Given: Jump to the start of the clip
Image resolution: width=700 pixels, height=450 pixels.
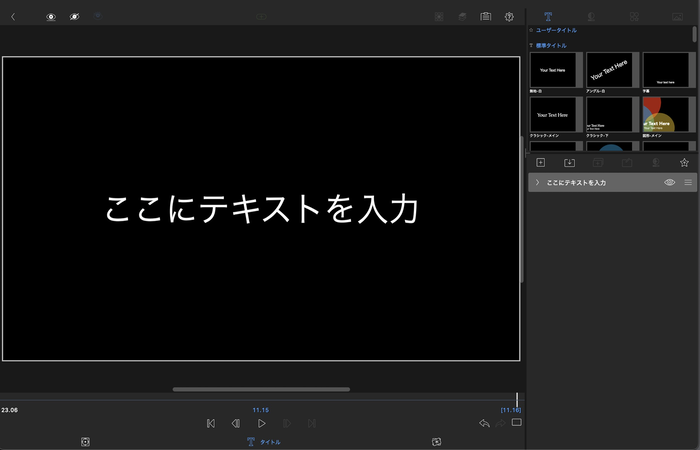Looking at the screenshot, I should click(x=210, y=424).
